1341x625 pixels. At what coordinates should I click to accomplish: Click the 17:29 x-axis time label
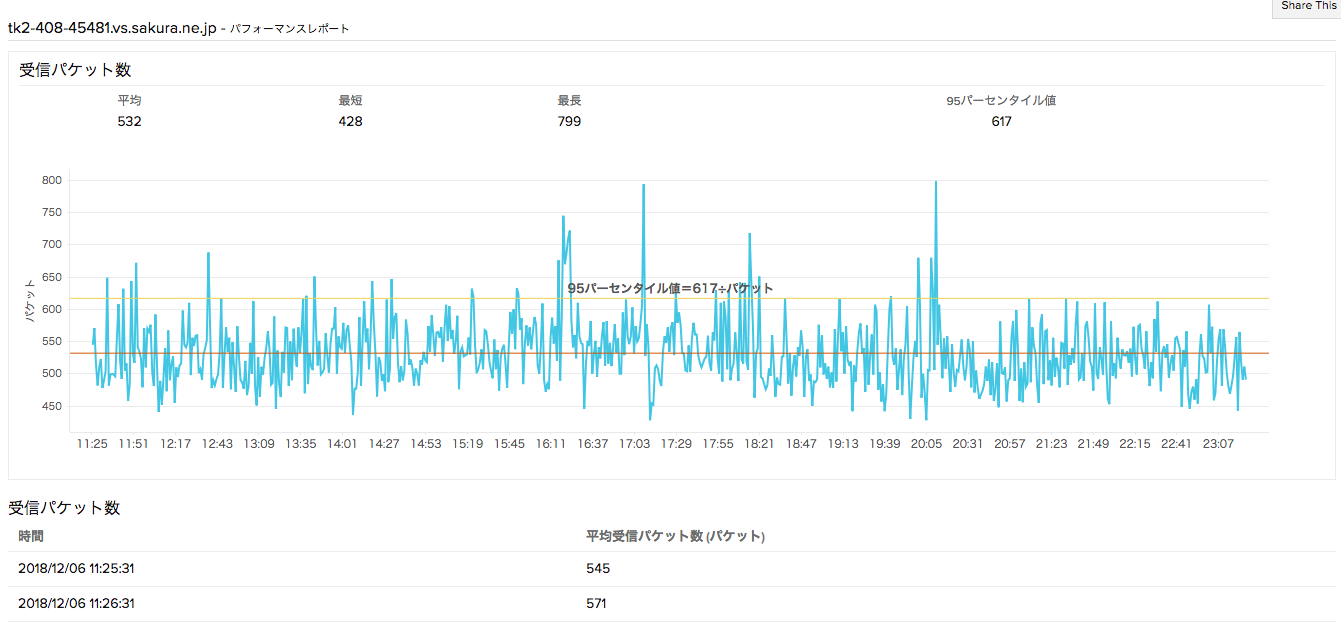click(x=676, y=444)
